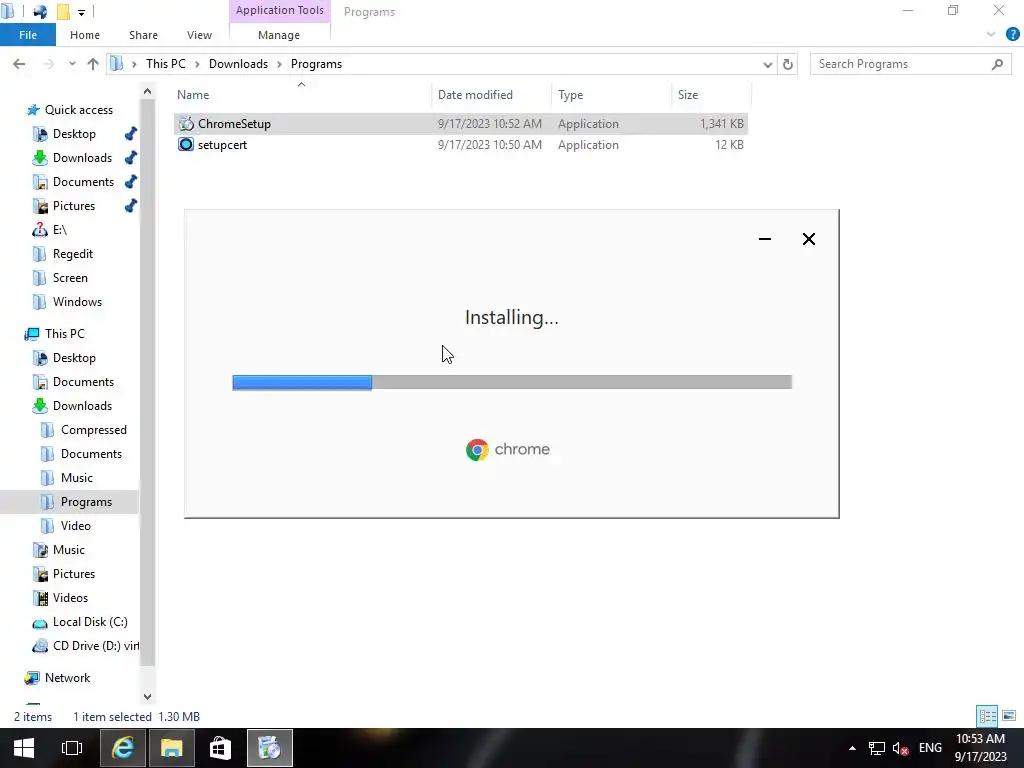This screenshot has height=768, width=1024.
Task: Switch to Details view layout icon
Action: (987, 716)
